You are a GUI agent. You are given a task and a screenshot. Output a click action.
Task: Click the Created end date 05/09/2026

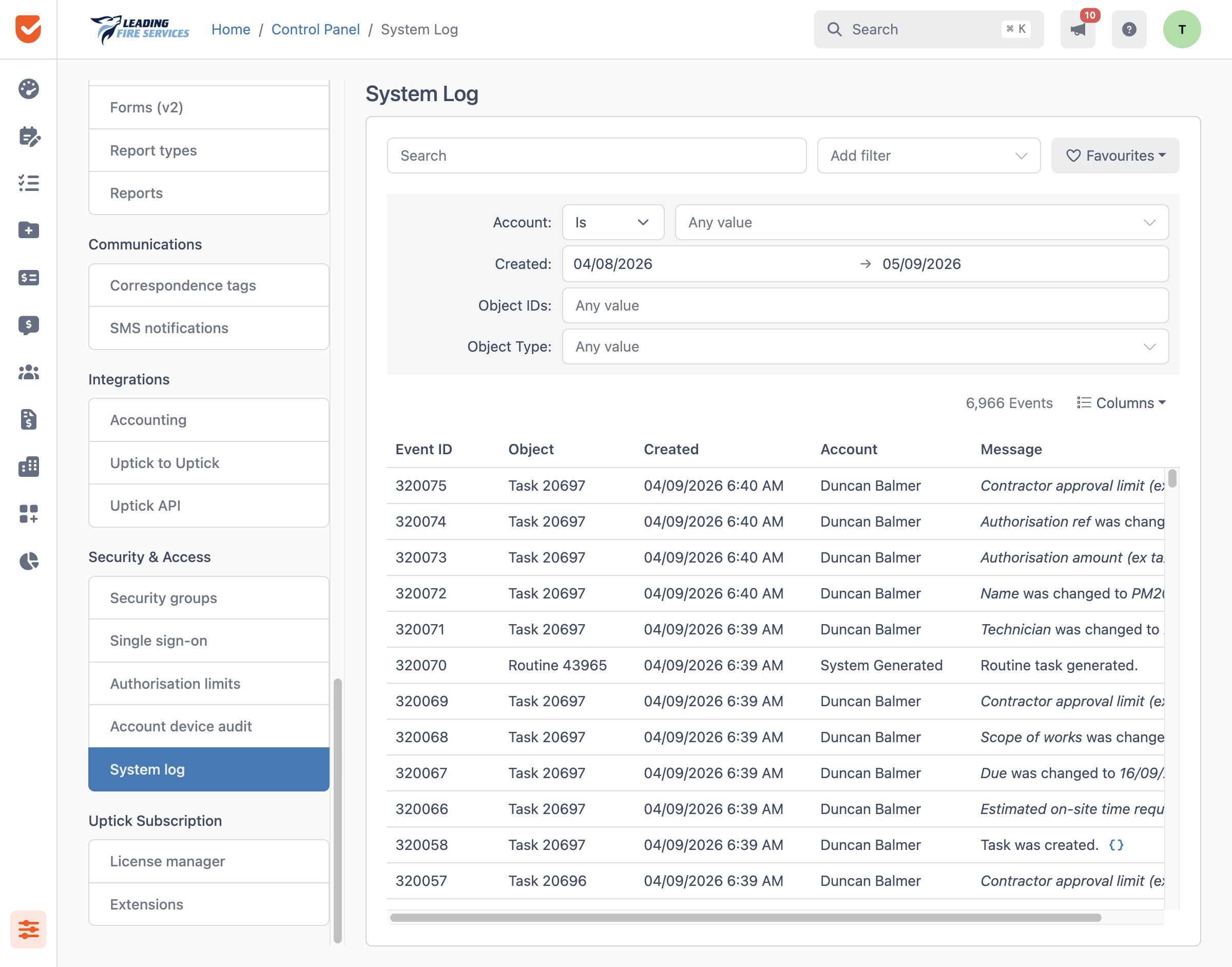coord(921,264)
